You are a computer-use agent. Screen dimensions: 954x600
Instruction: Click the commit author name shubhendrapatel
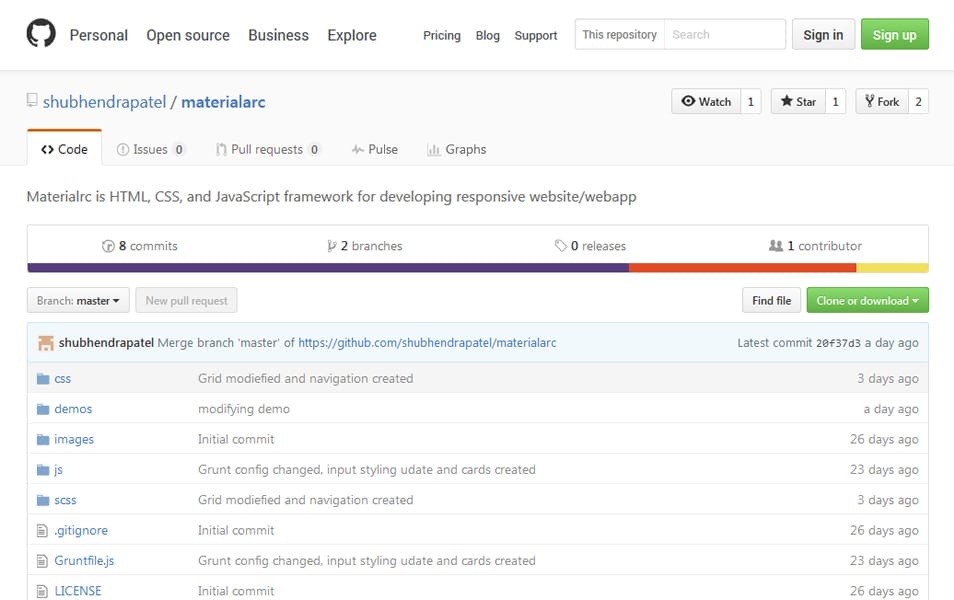(x=106, y=343)
